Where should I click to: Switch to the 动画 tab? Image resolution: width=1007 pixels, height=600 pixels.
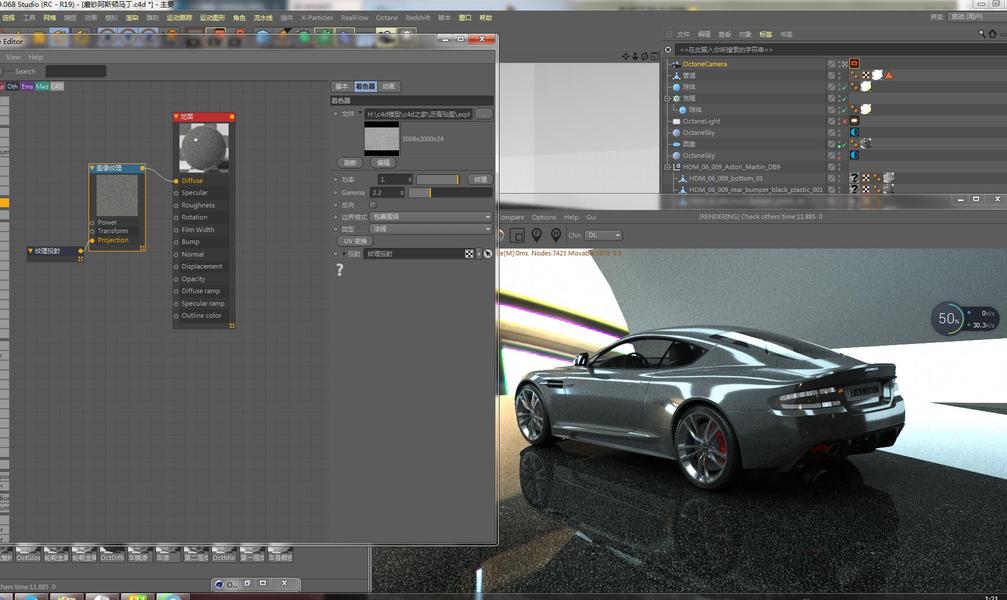coord(389,86)
